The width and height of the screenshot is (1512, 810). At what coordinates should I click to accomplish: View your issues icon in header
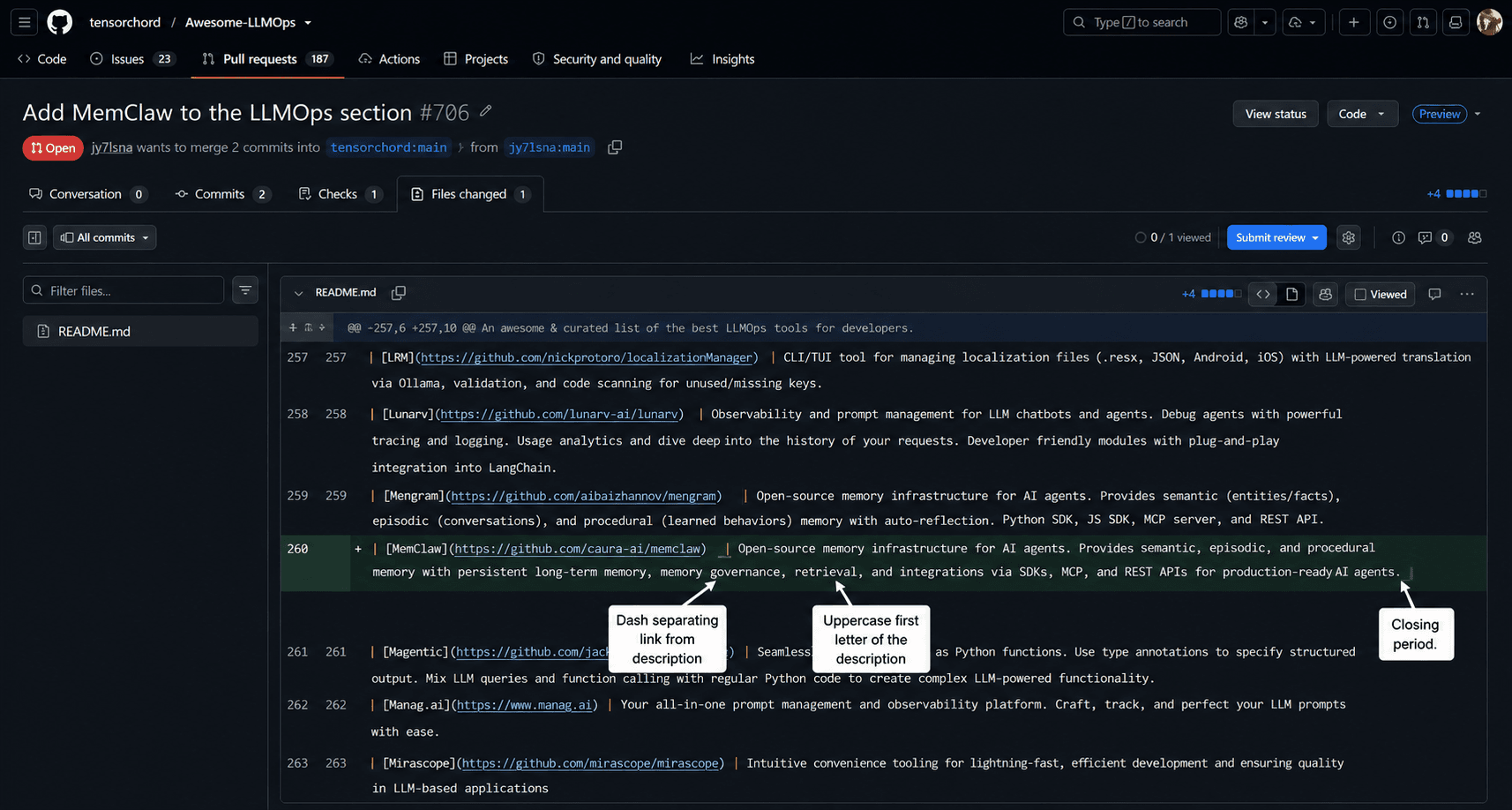pyautogui.click(x=1389, y=22)
